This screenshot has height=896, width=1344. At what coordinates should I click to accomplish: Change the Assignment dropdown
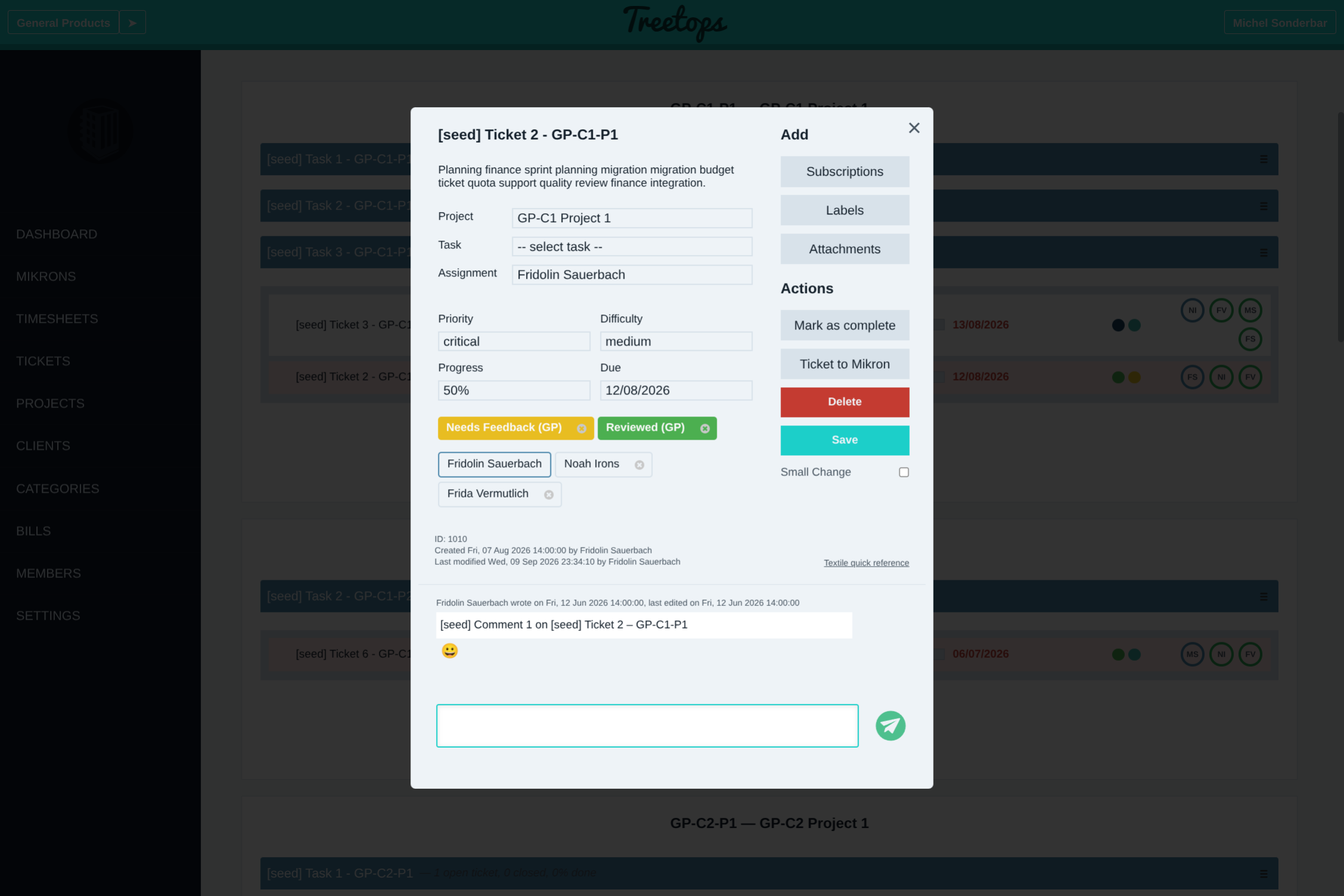pyautogui.click(x=631, y=275)
